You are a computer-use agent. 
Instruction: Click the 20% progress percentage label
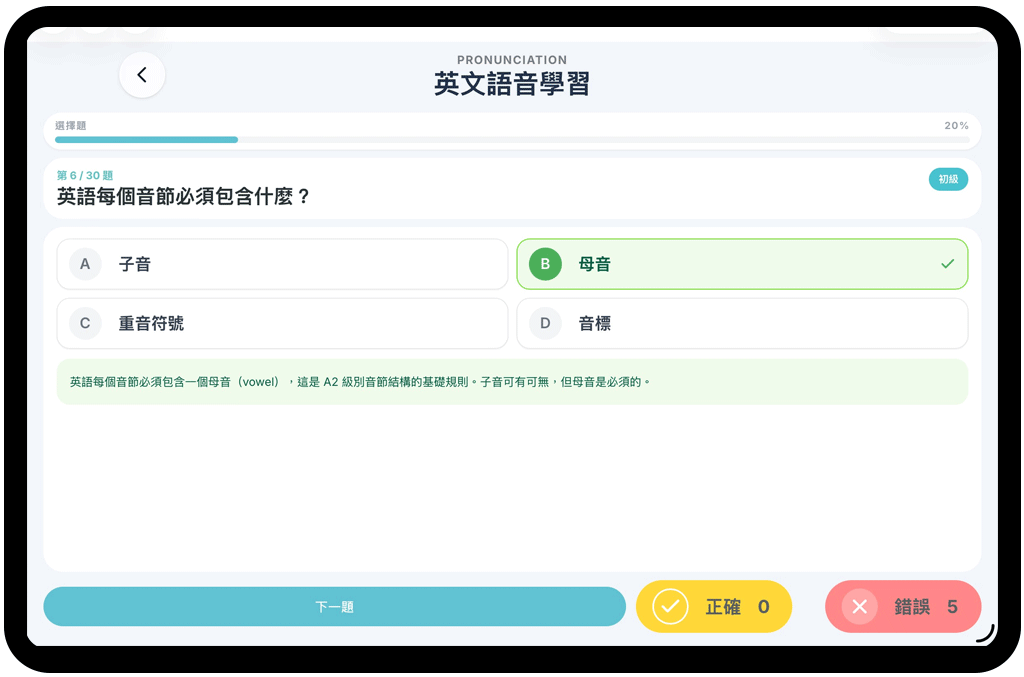956,125
